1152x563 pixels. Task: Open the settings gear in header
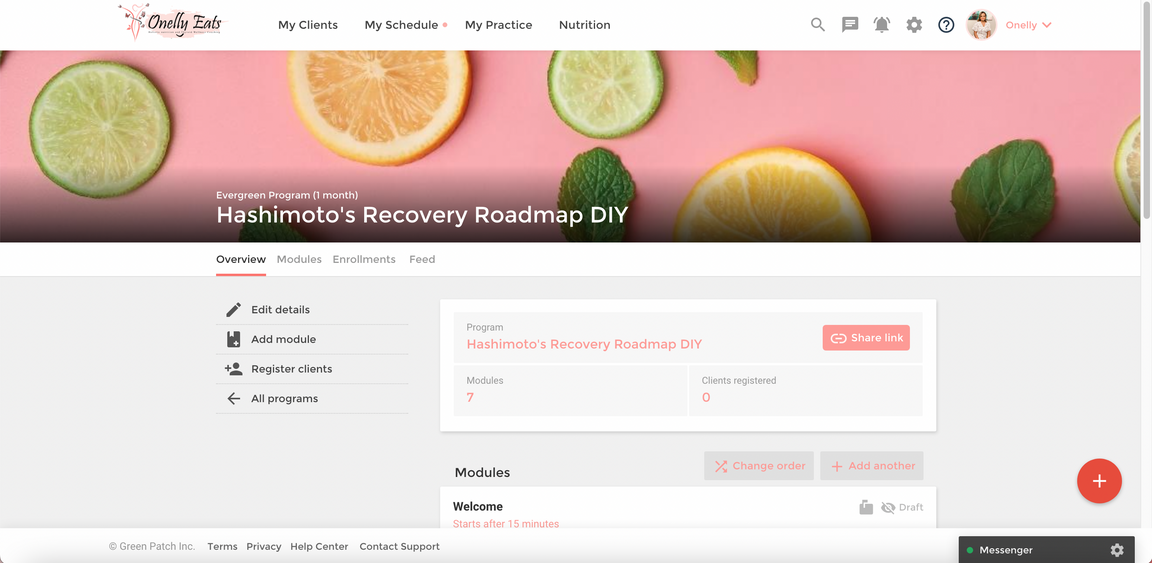(x=914, y=25)
